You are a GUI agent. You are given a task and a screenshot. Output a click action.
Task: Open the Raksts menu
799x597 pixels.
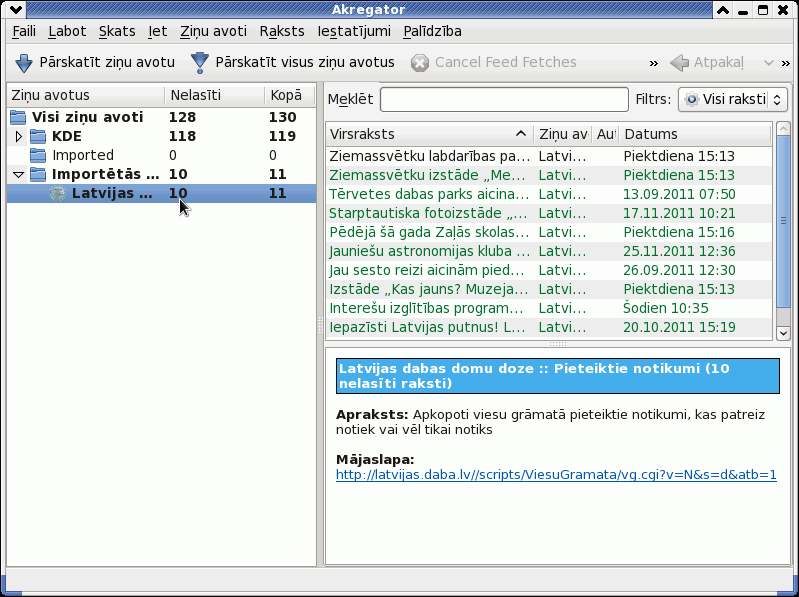(x=282, y=31)
